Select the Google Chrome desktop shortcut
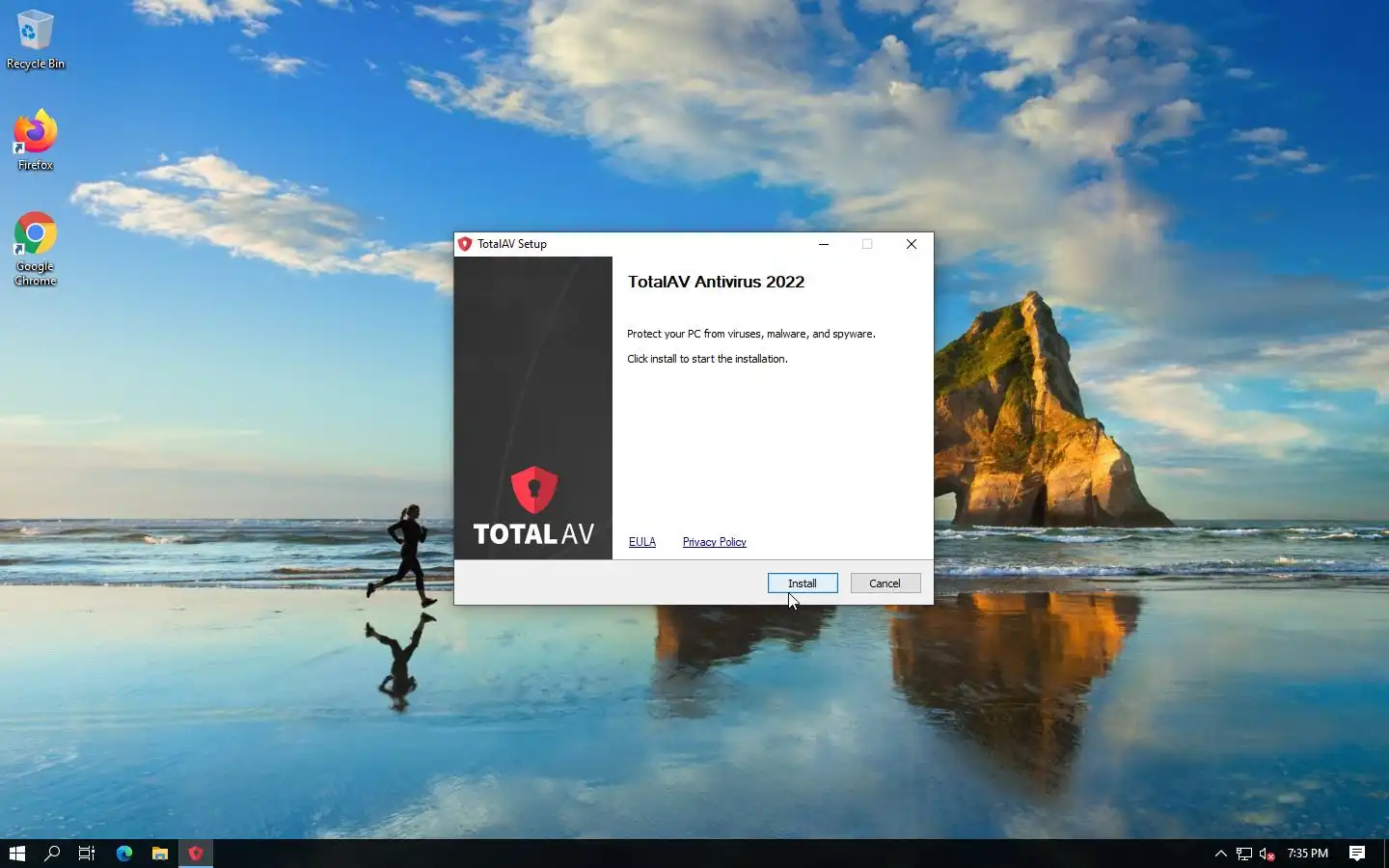This screenshot has width=1389, height=868. (36, 249)
